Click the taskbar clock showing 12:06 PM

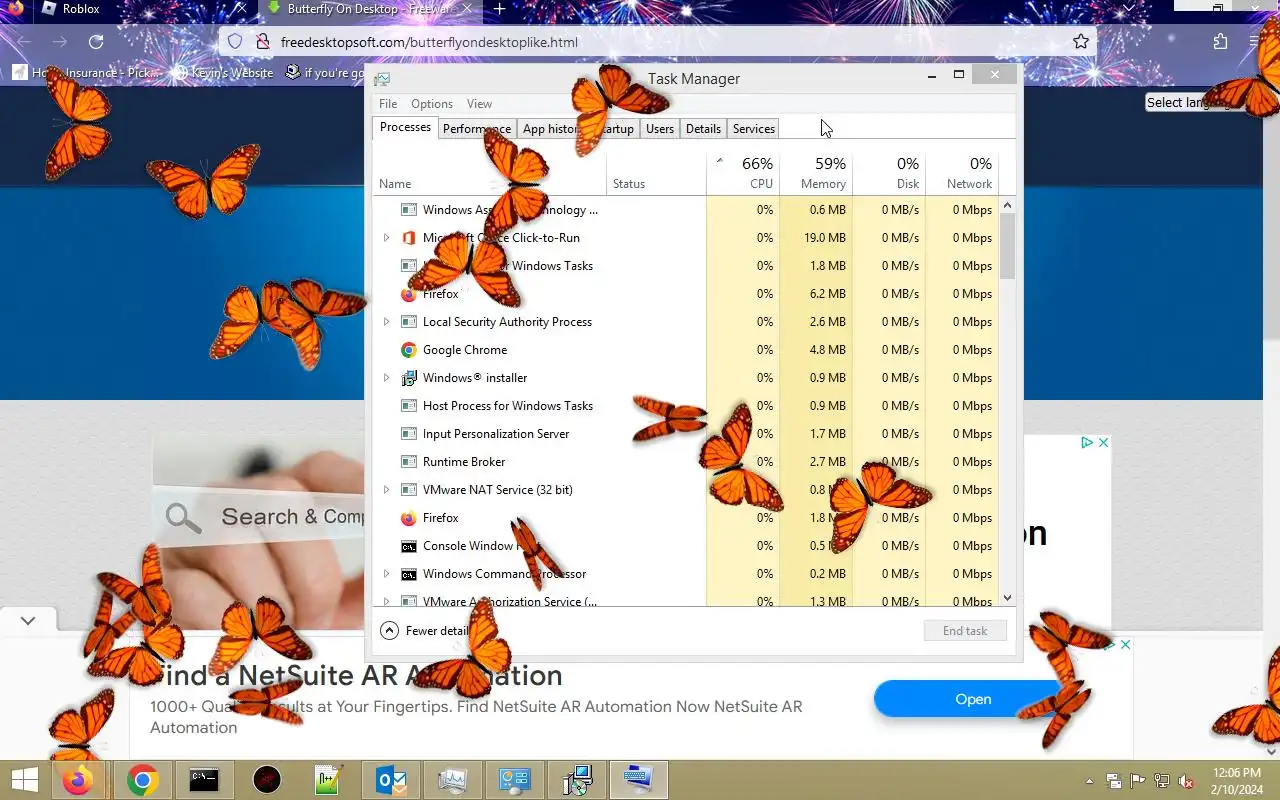1235,781
